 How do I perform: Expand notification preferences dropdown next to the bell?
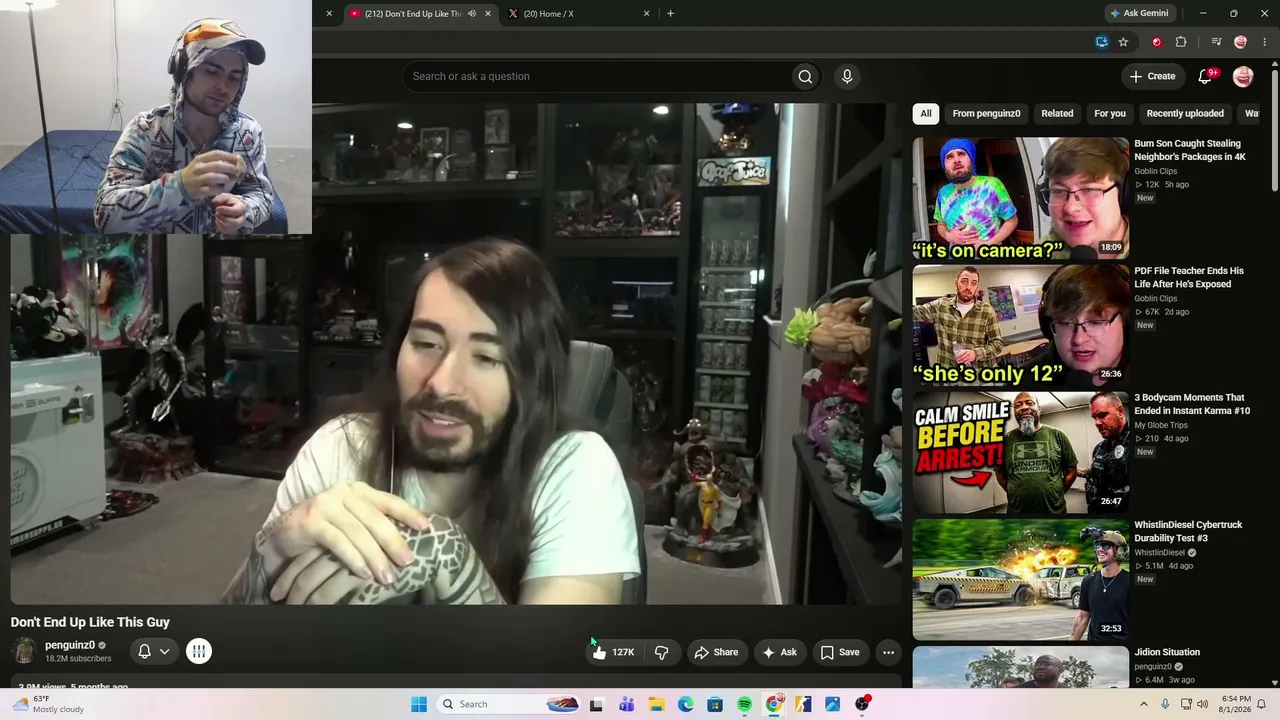click(x=165, y=651)
